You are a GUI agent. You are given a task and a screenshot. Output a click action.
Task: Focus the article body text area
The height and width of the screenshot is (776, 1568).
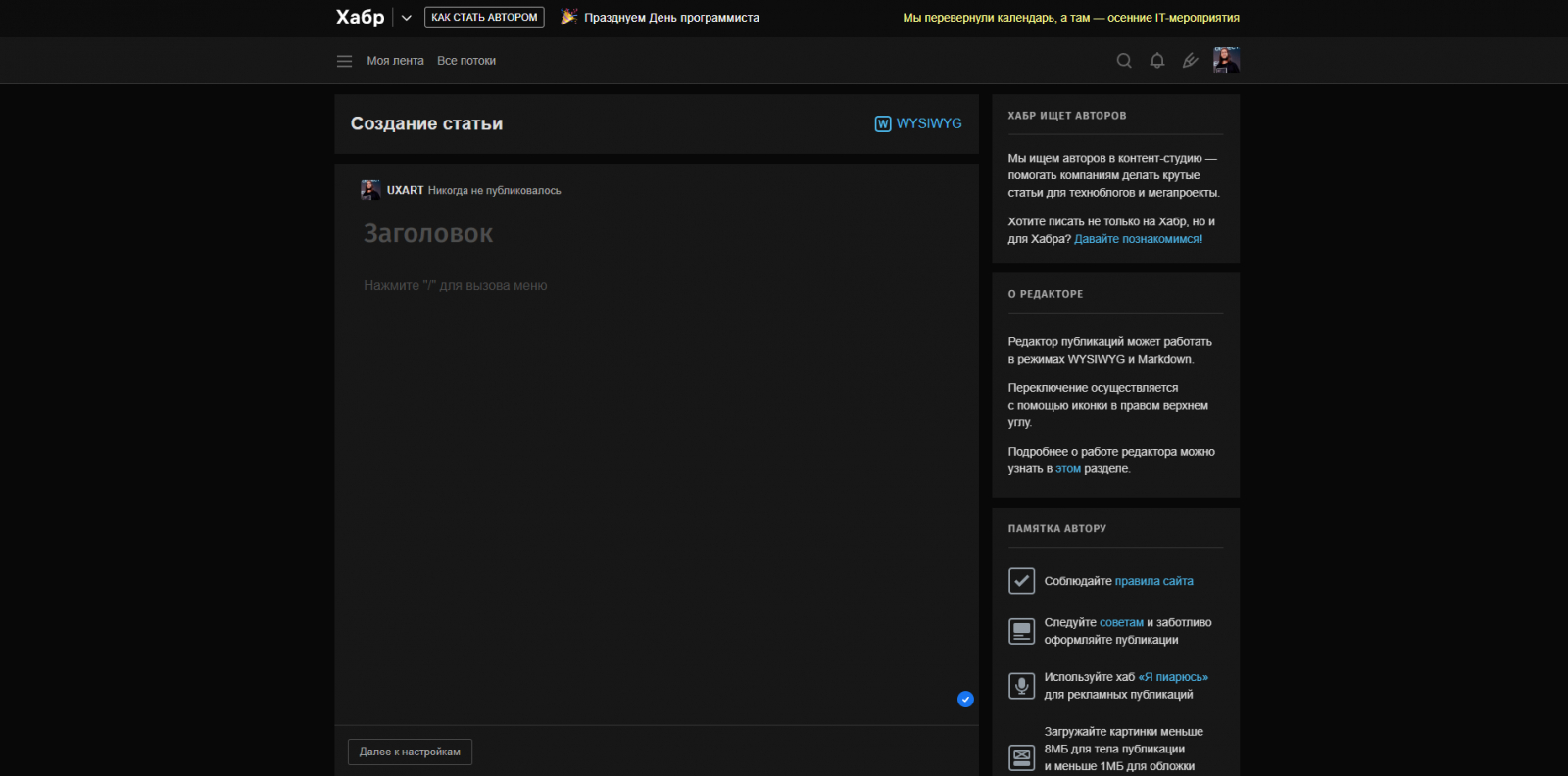pyautogui.click(x=657, y=286)
